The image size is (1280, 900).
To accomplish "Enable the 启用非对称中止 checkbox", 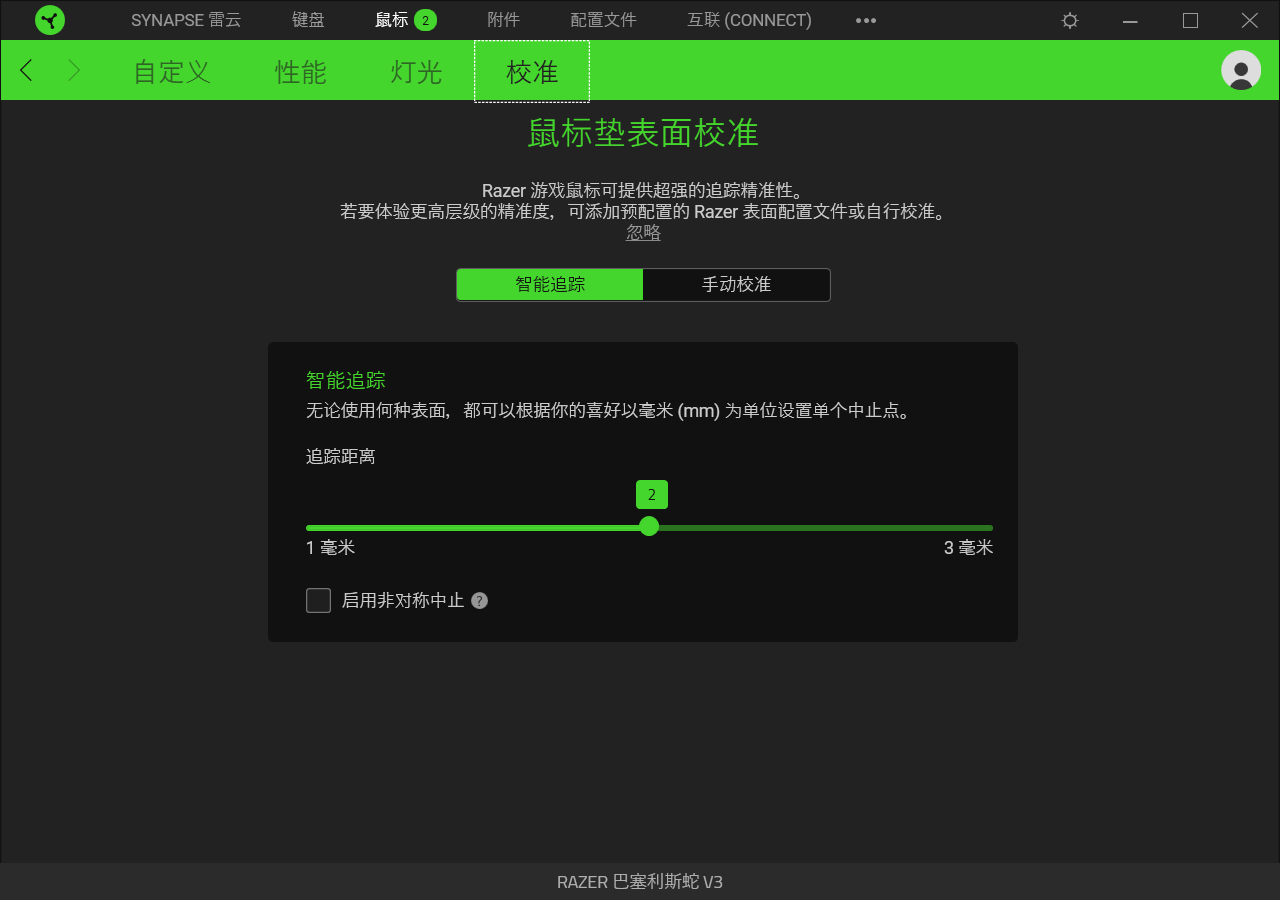I will (318, 600).
